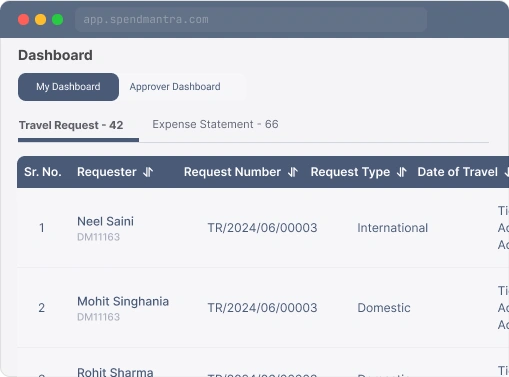Viewport: 509px width, 377px height.
Task: Click employee ID under Mohit Singhania
Action: point(98,317)
